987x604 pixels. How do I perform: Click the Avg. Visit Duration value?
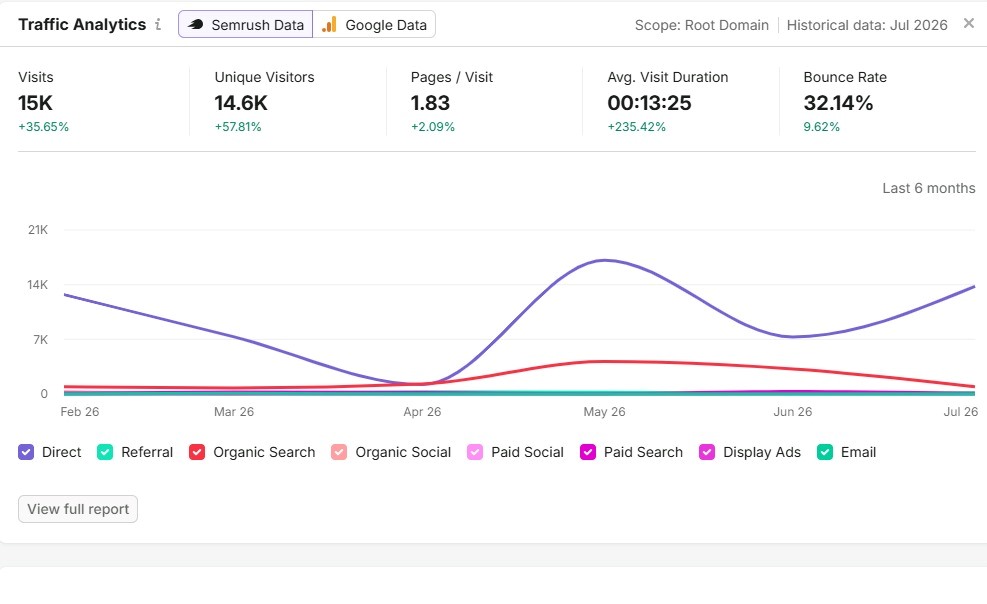tap(649, 103)
